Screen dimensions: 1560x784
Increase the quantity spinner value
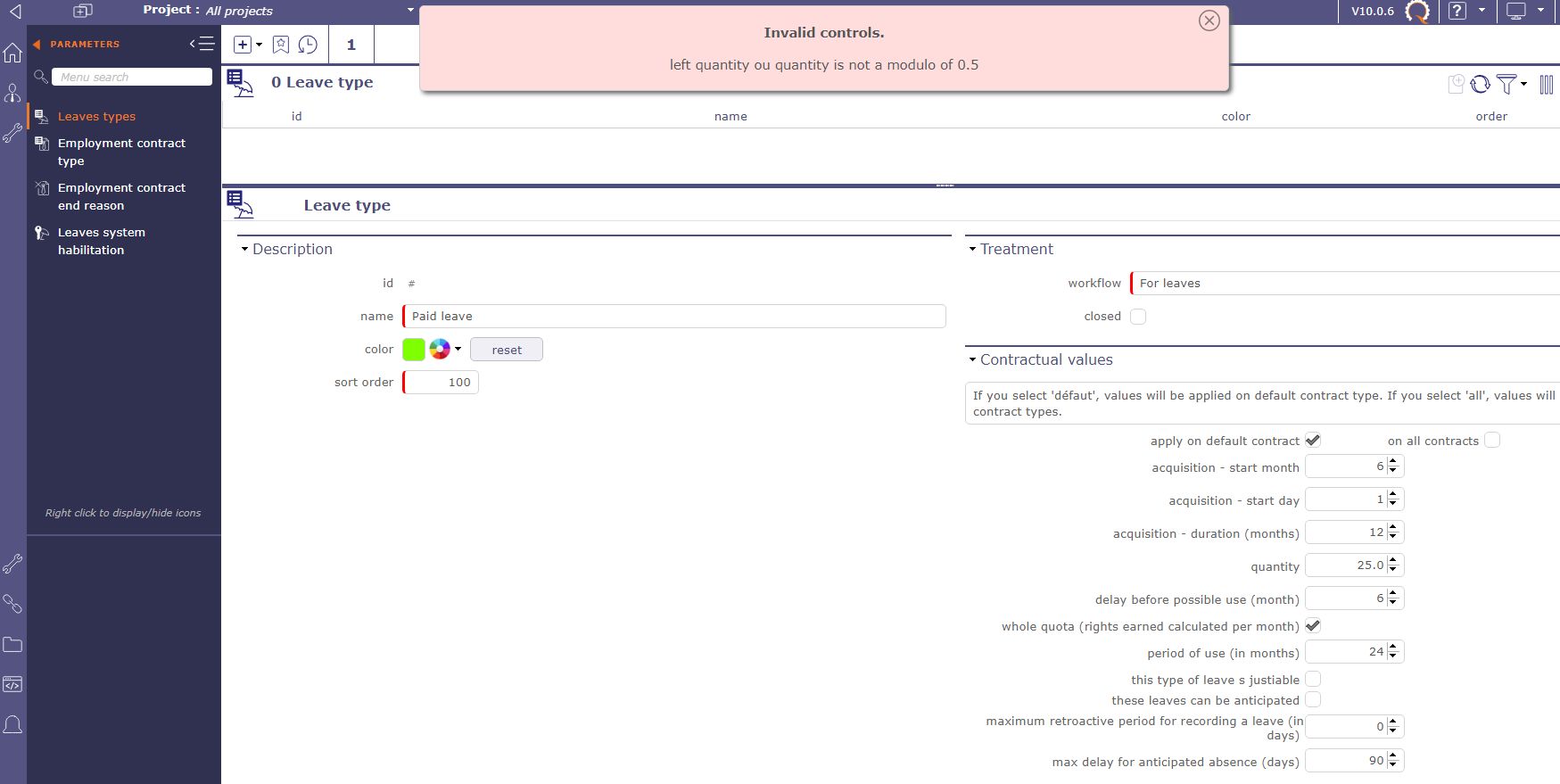[1393, 560]
